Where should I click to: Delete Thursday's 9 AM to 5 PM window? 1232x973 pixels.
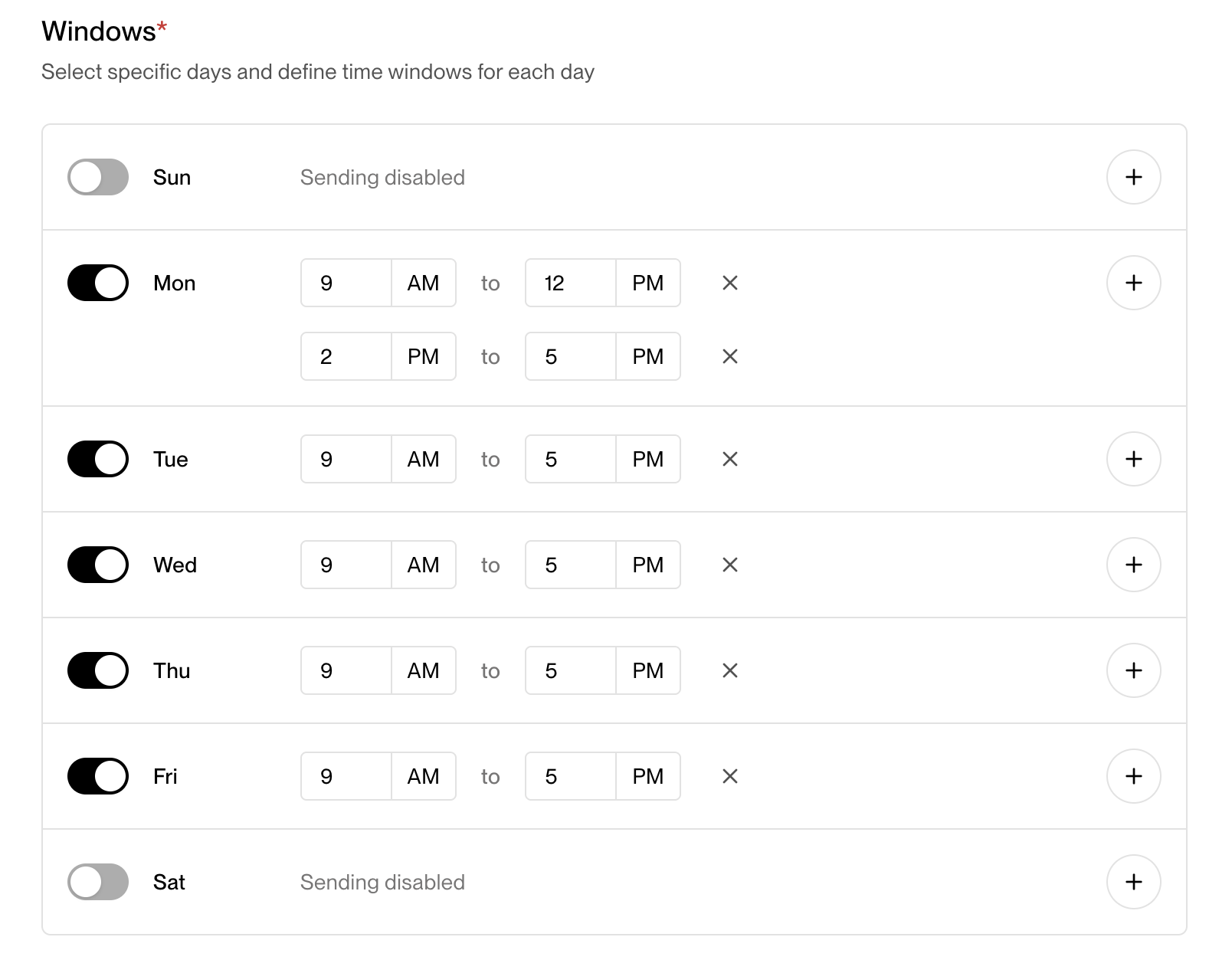729,670
